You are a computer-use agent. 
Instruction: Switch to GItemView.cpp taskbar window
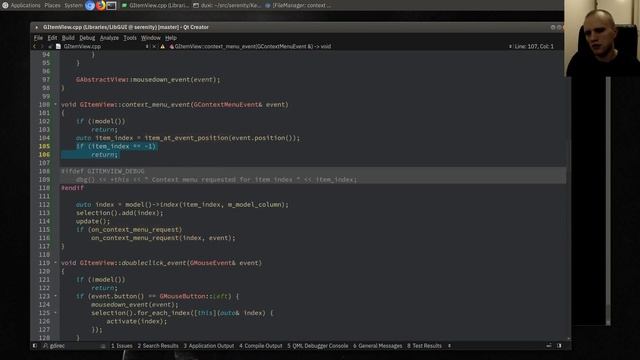tap(155, 5)
